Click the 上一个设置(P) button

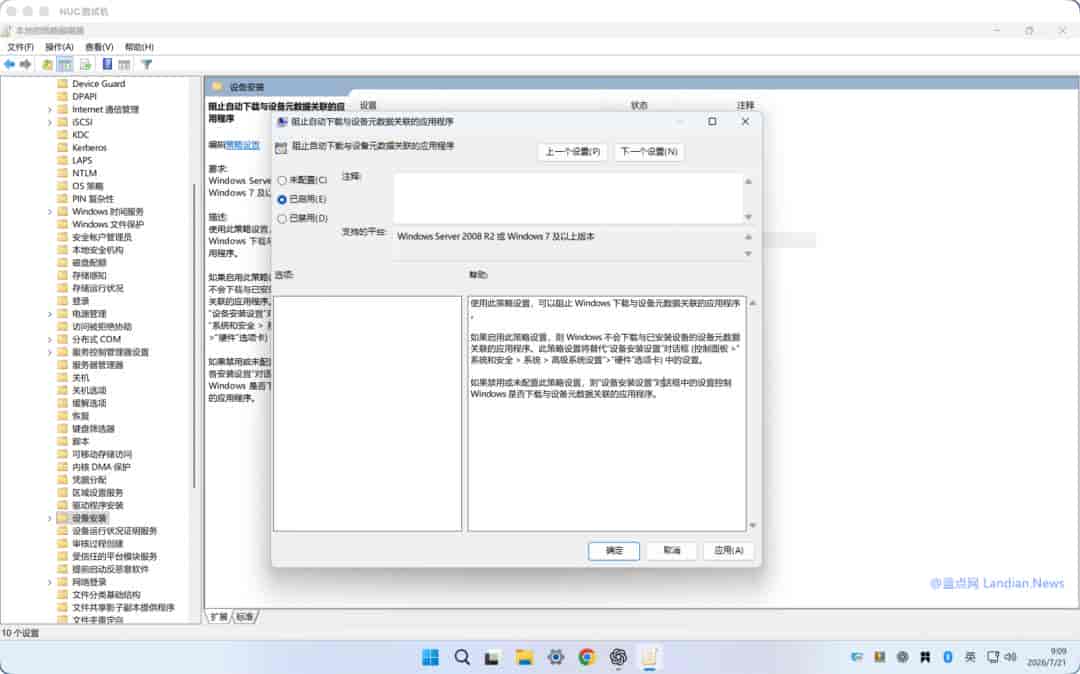pyautogui.click(x=572, y=151)
